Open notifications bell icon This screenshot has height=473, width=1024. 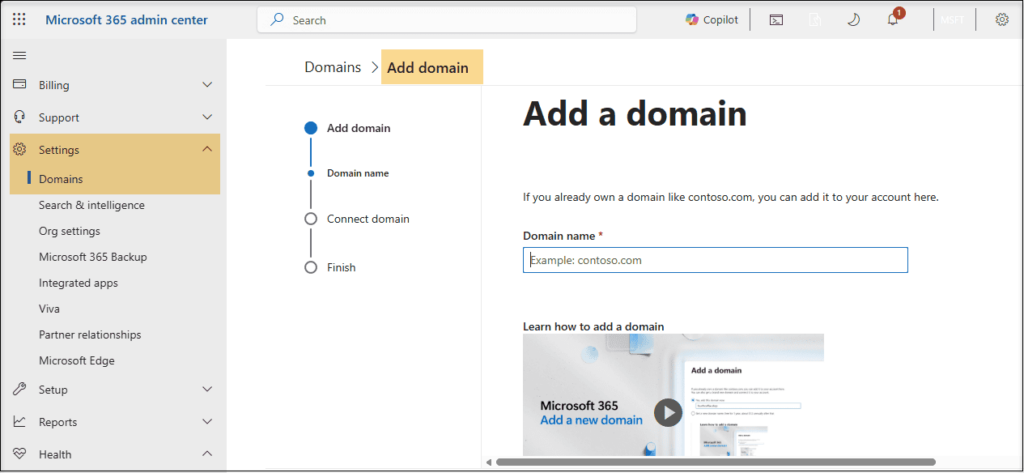893,20
